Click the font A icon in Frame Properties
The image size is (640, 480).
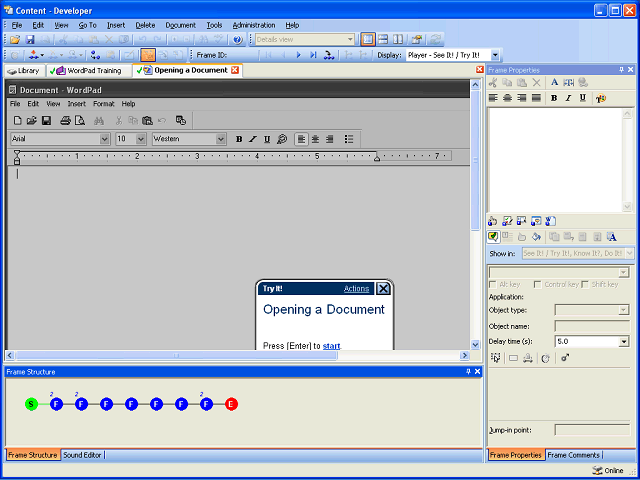point(554,82)
